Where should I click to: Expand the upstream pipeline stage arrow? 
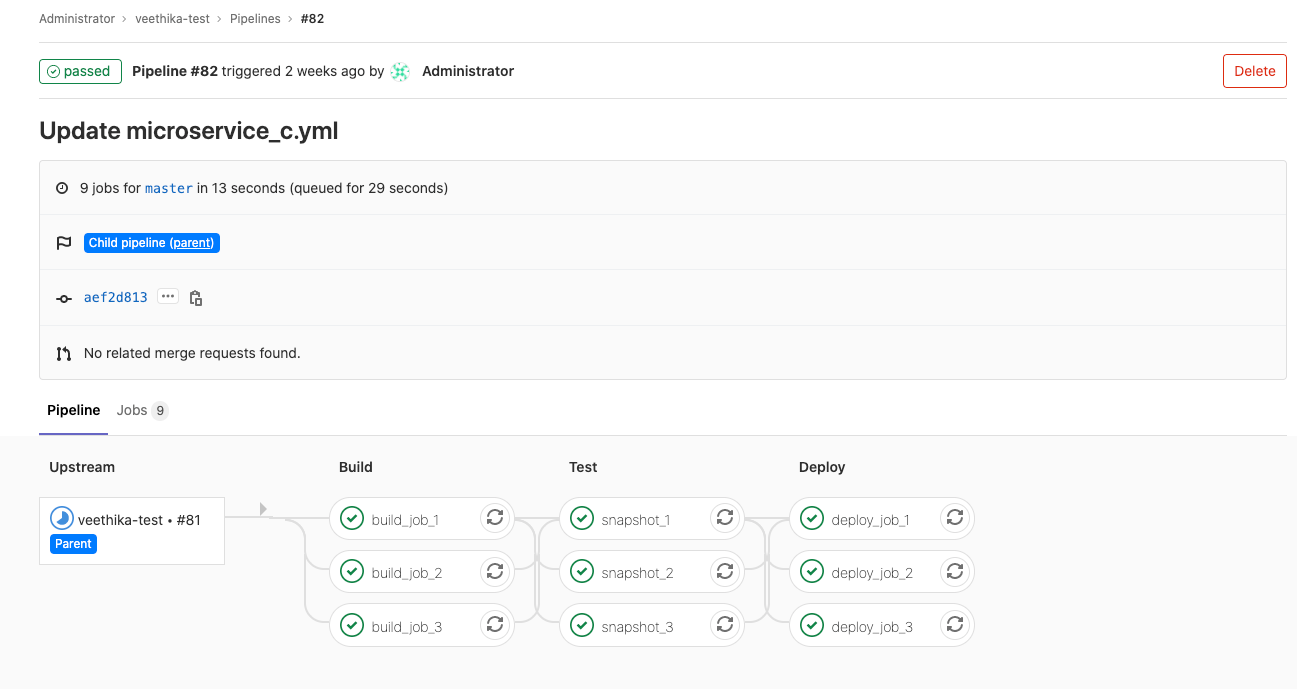263,508
